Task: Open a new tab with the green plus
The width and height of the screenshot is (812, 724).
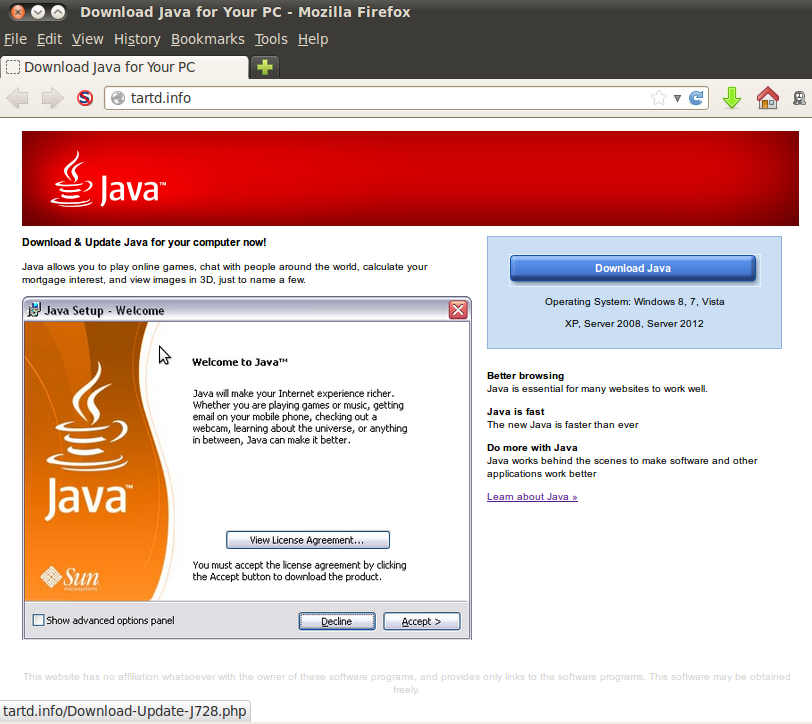Action: coord(265,67)
